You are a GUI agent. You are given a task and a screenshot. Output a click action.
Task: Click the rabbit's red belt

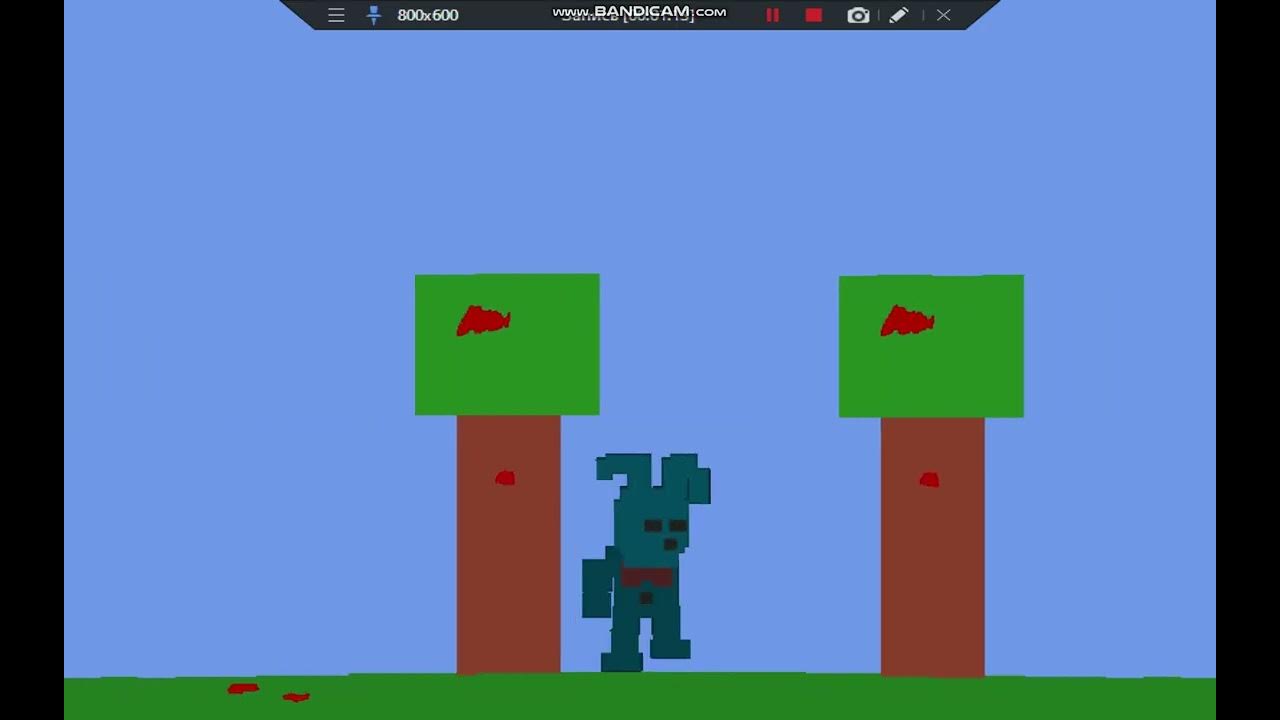pyautogui.click(x=646, y=577)
